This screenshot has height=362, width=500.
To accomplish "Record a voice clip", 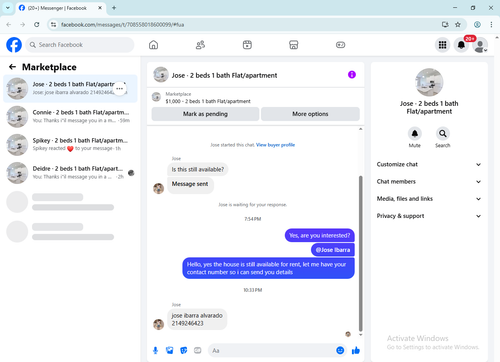I will (x=155, y=350).
